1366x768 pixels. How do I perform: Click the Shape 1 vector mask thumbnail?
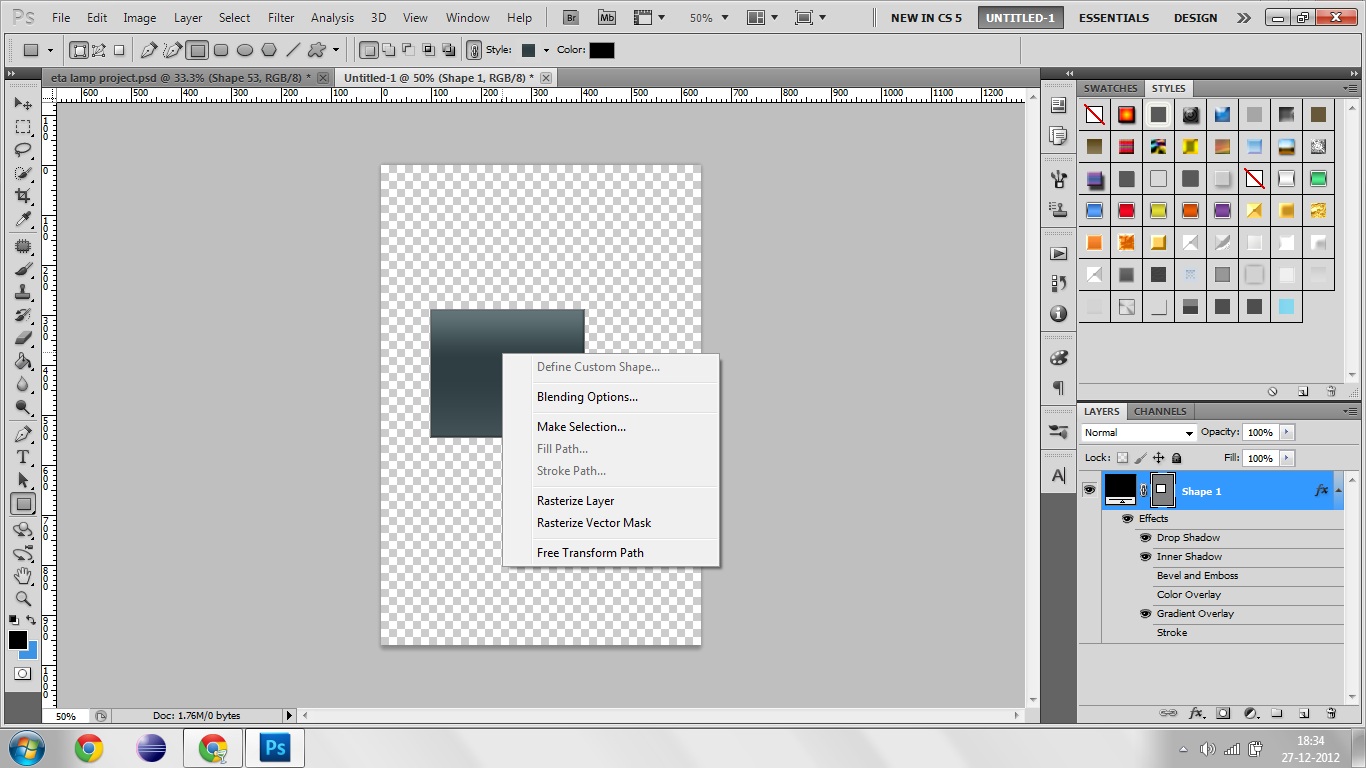(x=1162, y=490)
